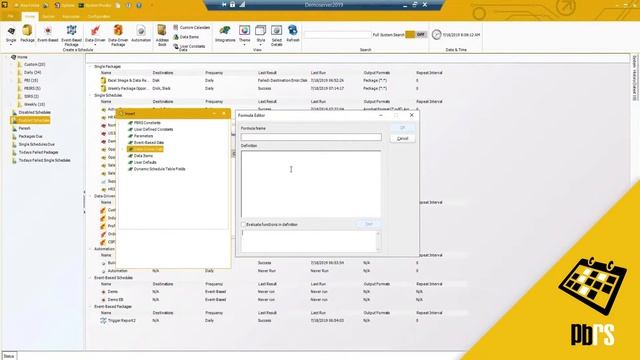Toggle the Full System Search switch
The image size is (640, 360).
[416, 35]
